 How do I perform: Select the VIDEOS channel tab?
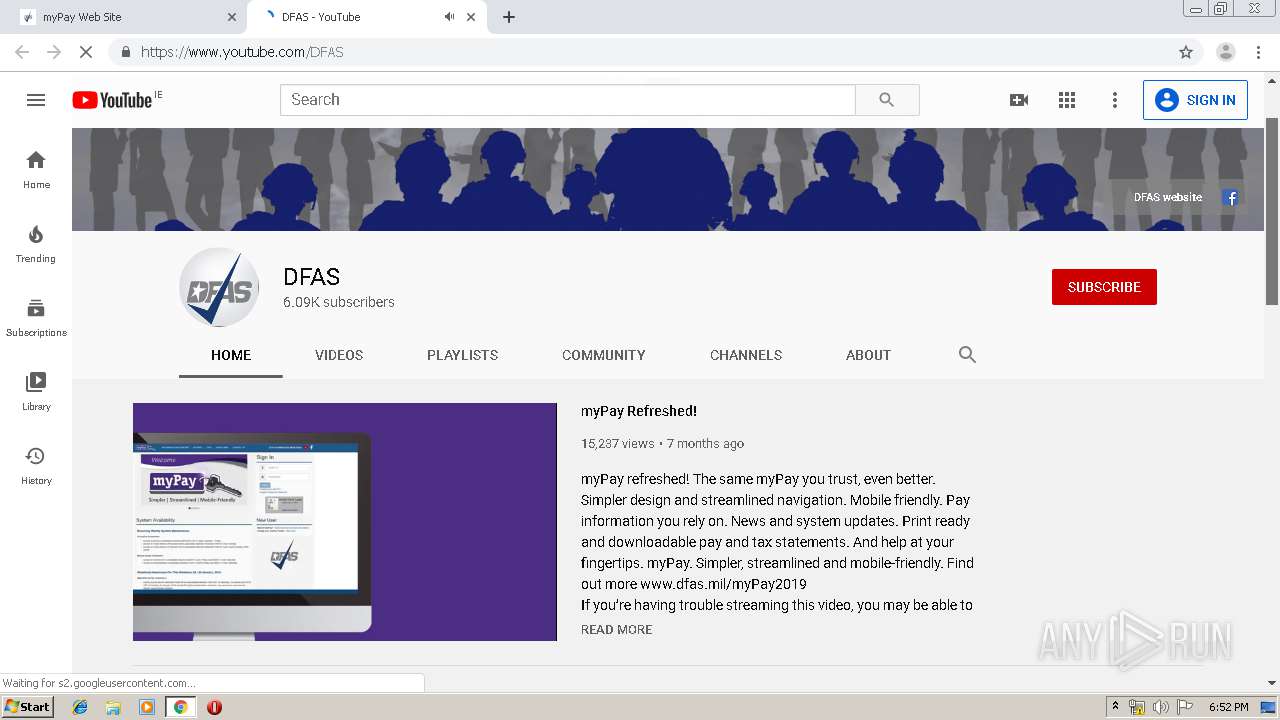339,355
